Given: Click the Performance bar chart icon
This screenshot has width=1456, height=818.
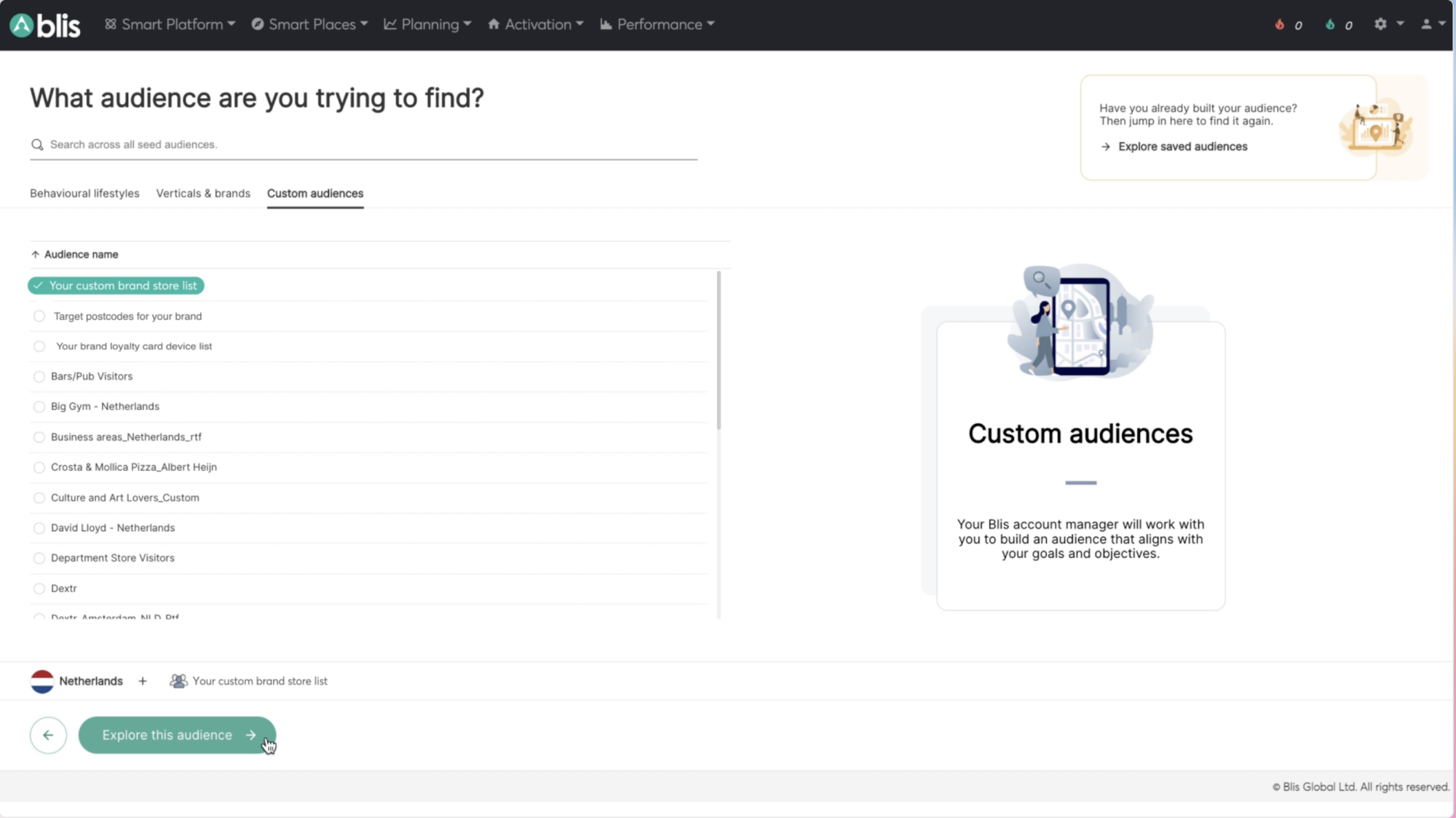Looking at the screenshot, I should point(606,24).
